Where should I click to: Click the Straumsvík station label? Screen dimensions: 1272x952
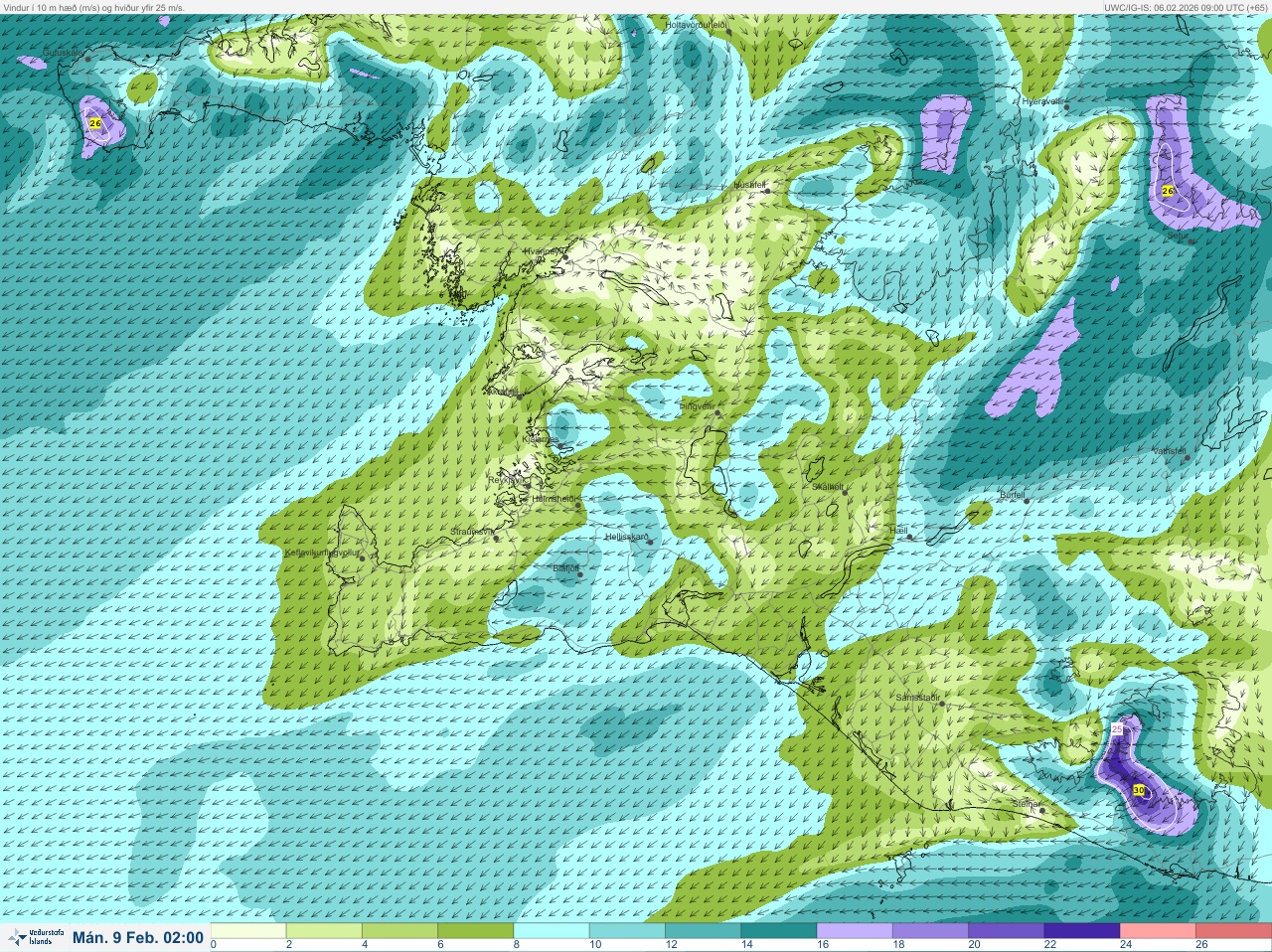pos(473,532)
